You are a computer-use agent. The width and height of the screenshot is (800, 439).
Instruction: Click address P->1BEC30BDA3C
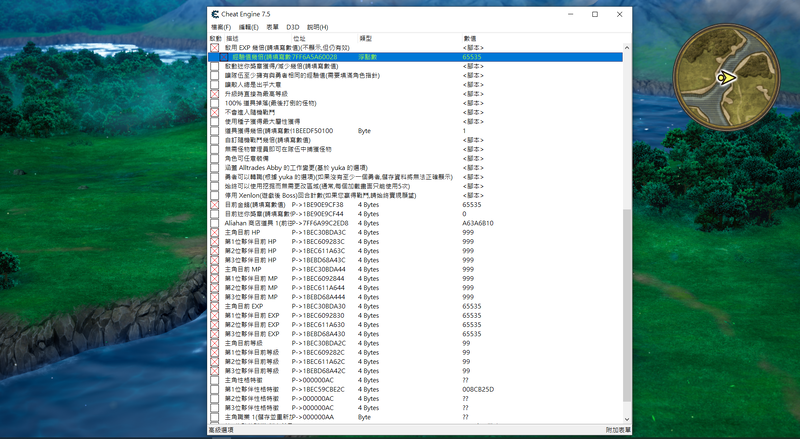(x=318, y=232)
